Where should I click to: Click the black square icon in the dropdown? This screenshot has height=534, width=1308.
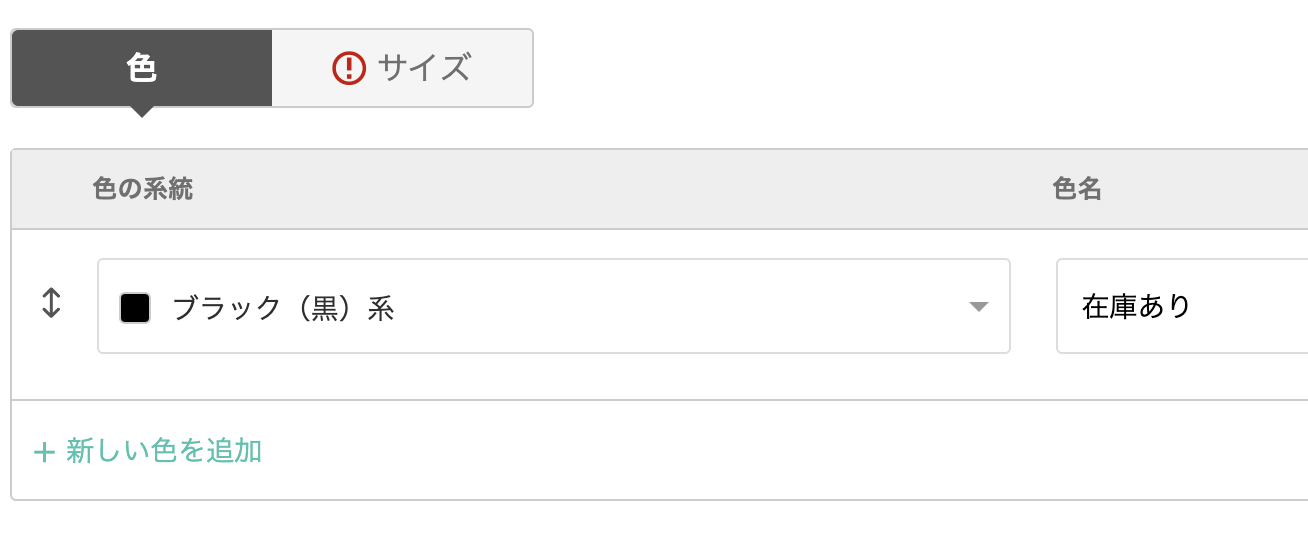135,308
